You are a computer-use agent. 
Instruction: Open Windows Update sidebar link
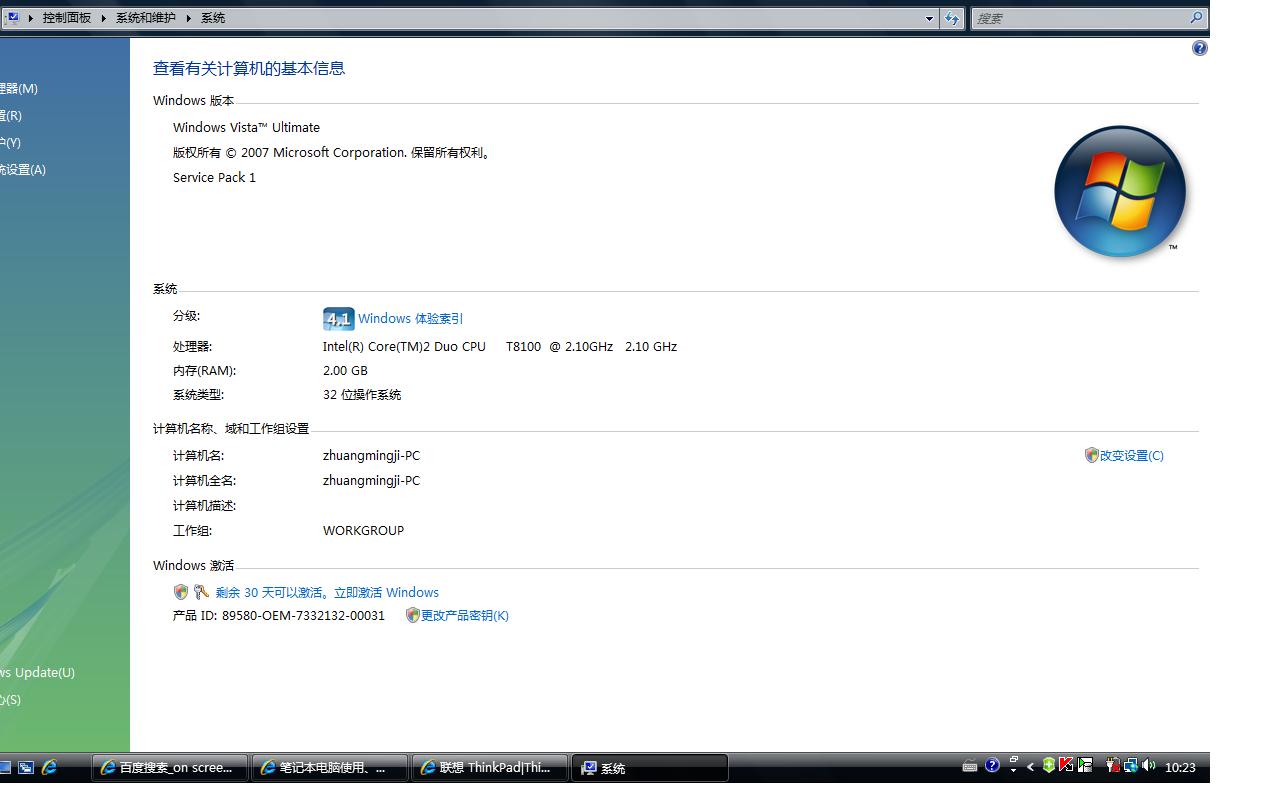point(37,672)
